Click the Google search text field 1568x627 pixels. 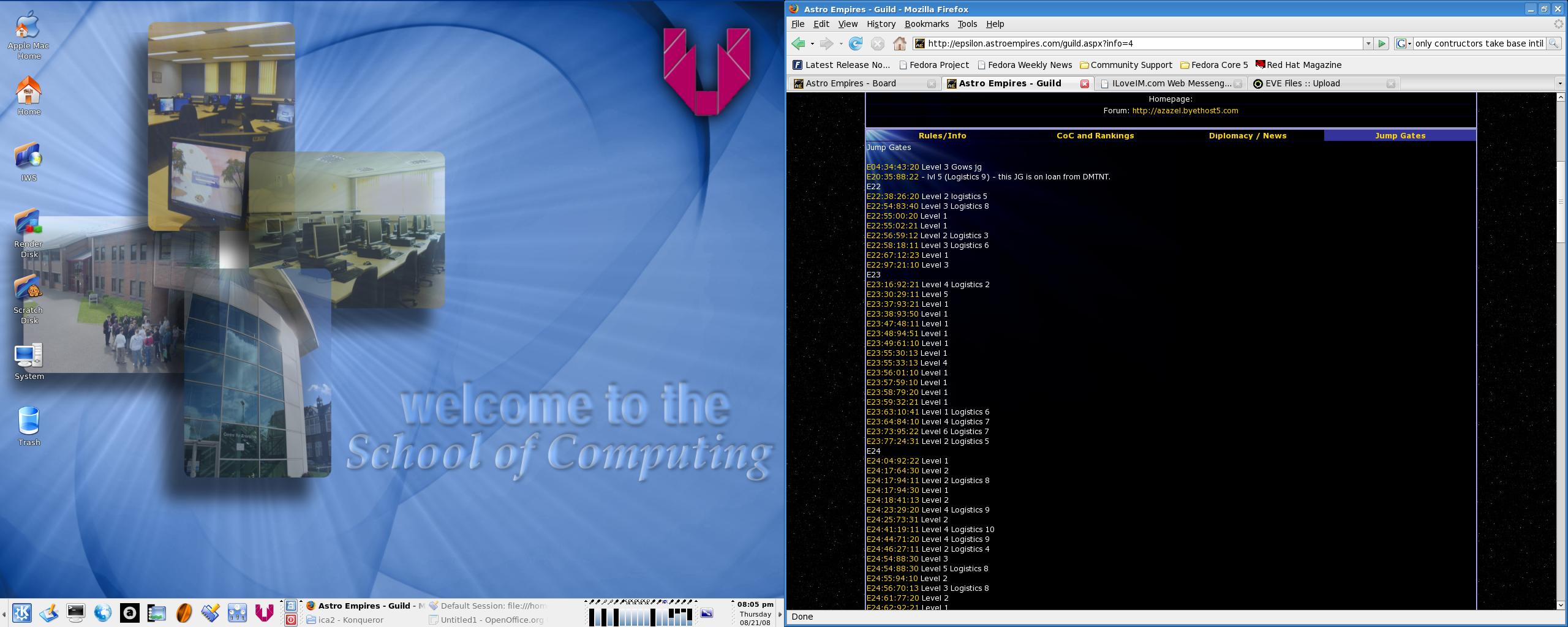(x=1479, y=43)
